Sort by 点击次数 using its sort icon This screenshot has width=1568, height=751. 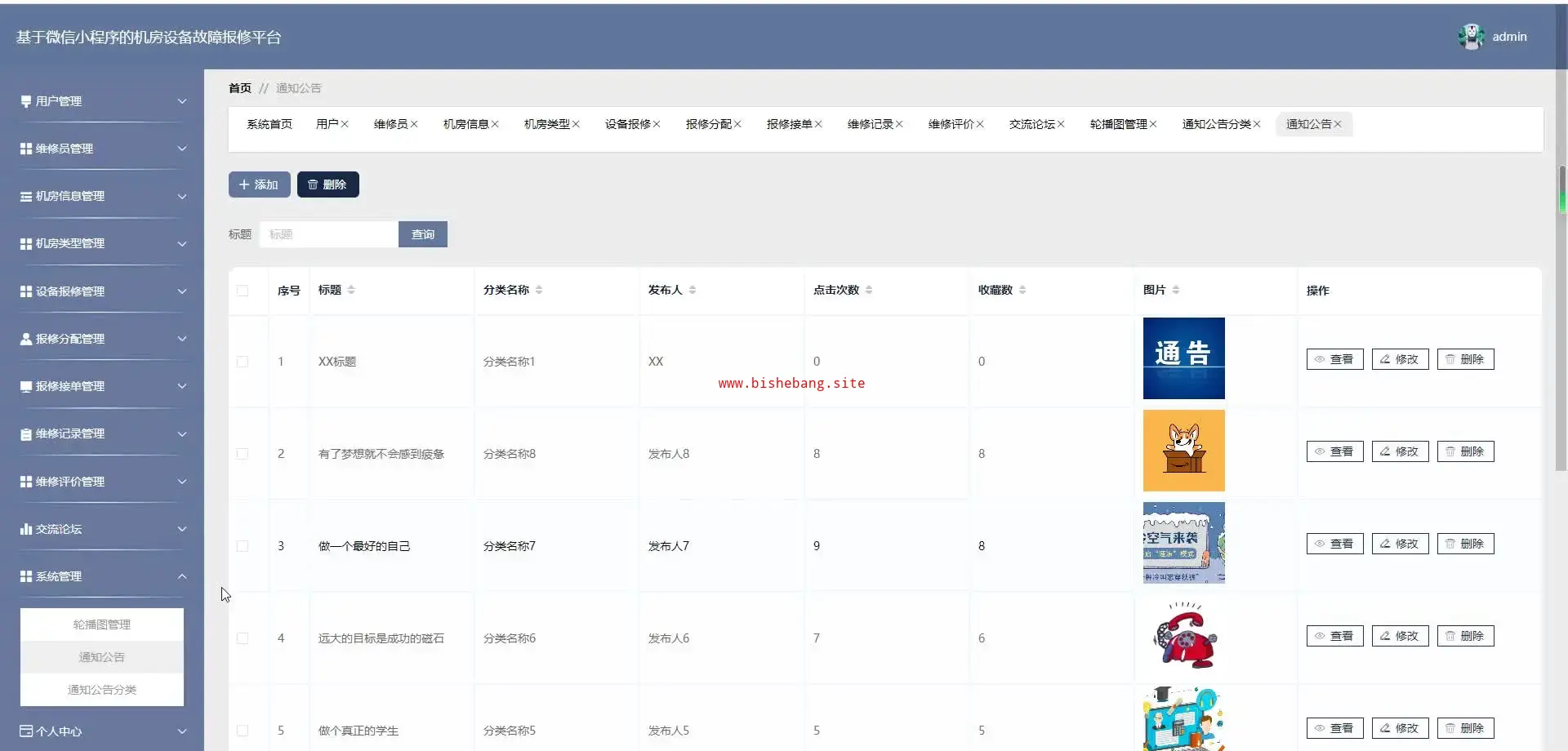pos(869,290)
